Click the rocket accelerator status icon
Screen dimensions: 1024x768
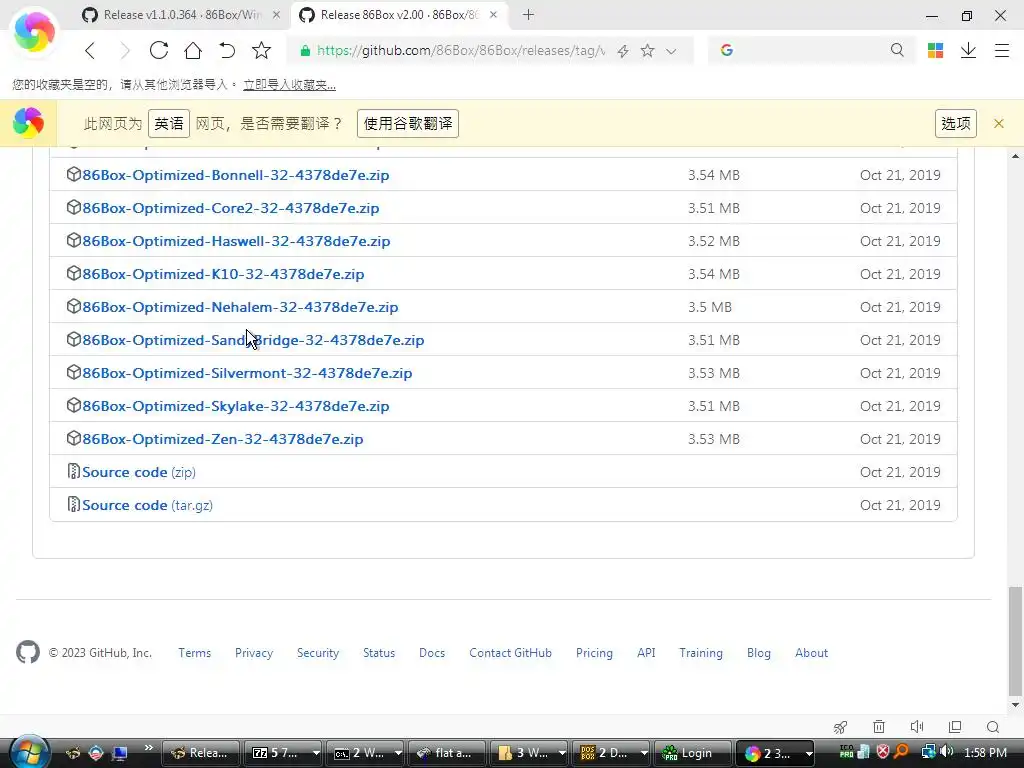(840, 727)
